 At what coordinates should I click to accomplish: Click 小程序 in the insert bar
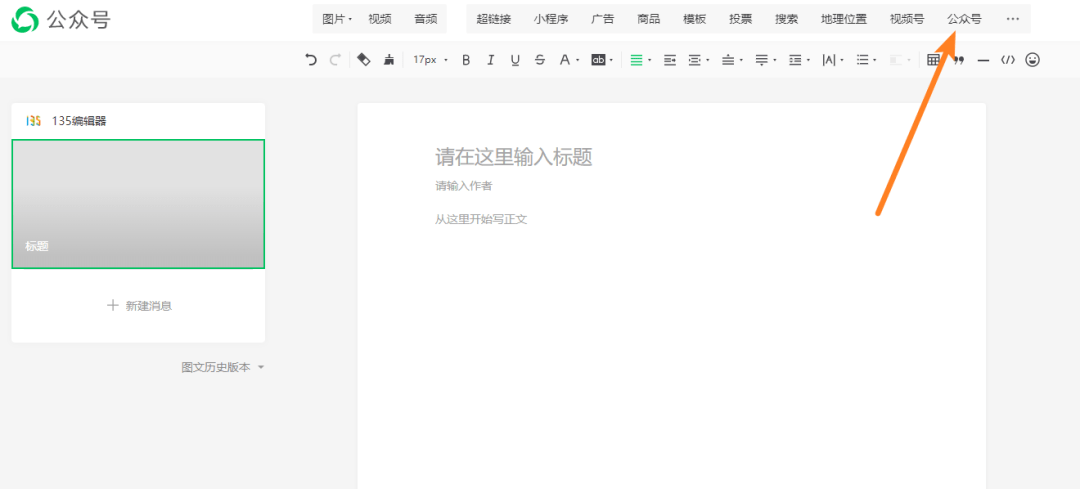[x=551, y=19]
